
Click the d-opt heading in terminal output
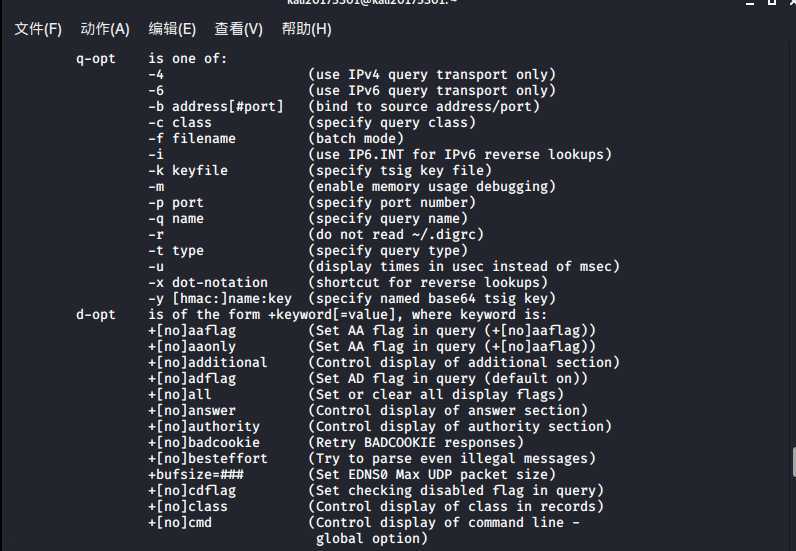click(x=96, y=315)
